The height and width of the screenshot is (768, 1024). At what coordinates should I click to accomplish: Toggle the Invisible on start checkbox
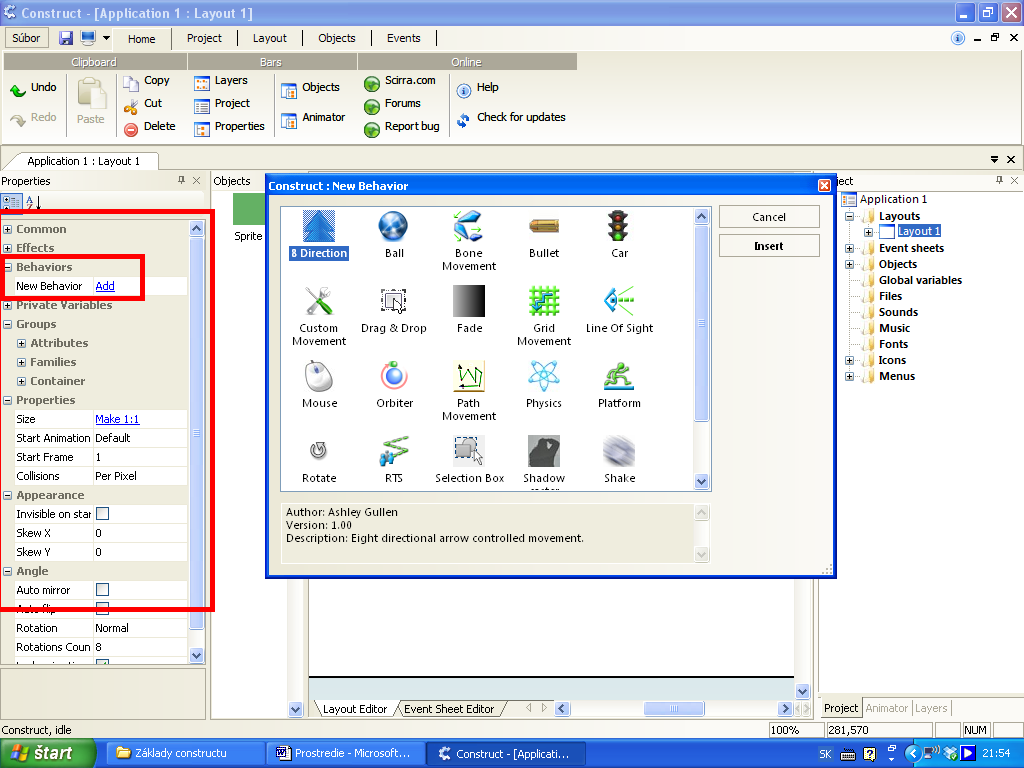102,514
